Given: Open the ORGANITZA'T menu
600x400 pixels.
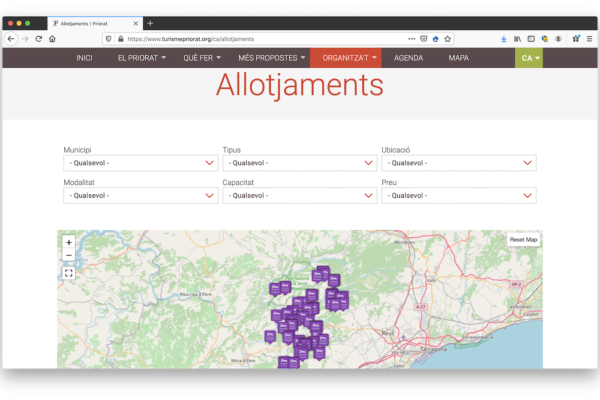Looking at the screenshot, I should tap(345, 58).
